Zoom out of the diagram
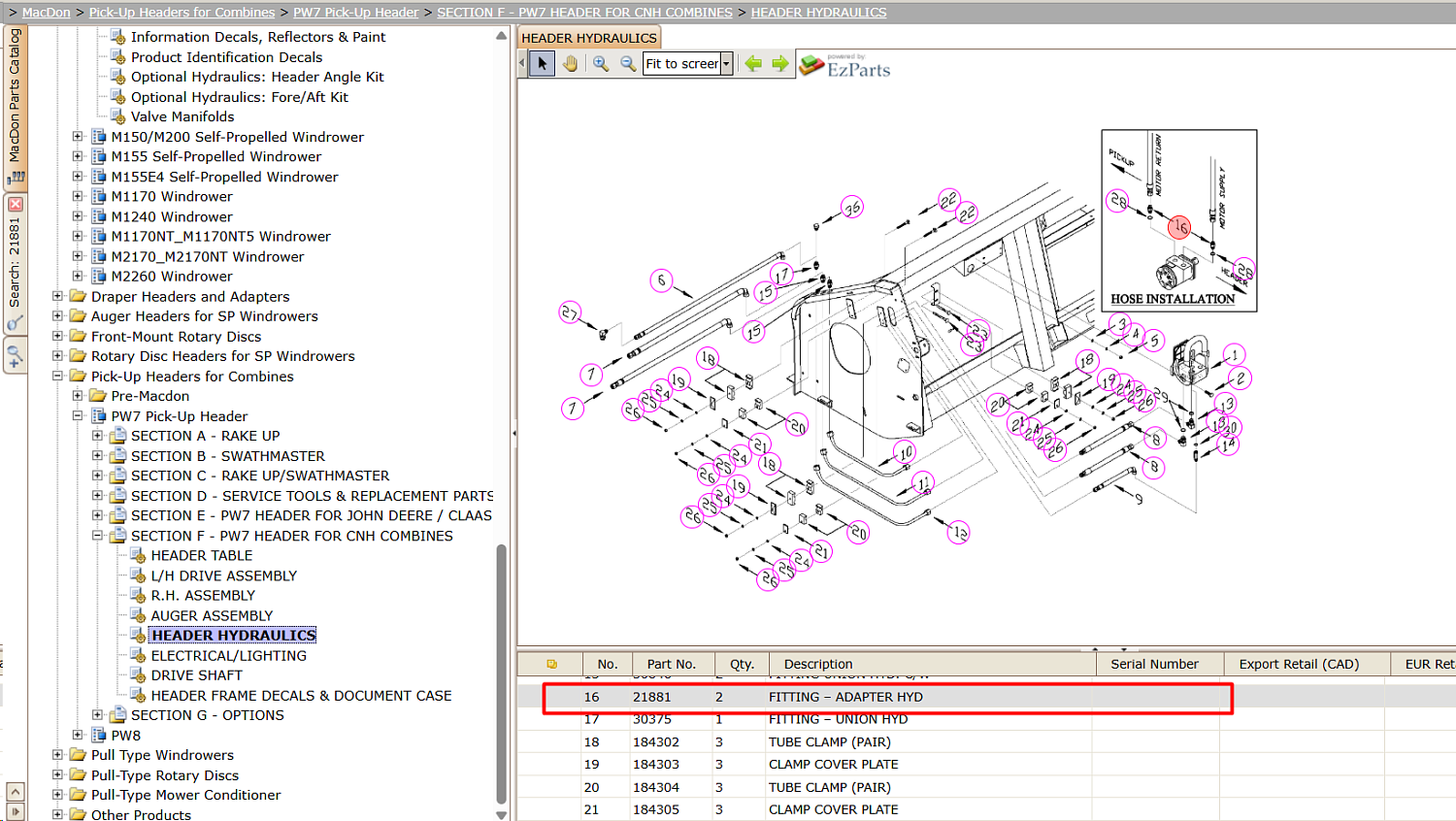This screenshot has height=821, width=1456. pos(628,64)
